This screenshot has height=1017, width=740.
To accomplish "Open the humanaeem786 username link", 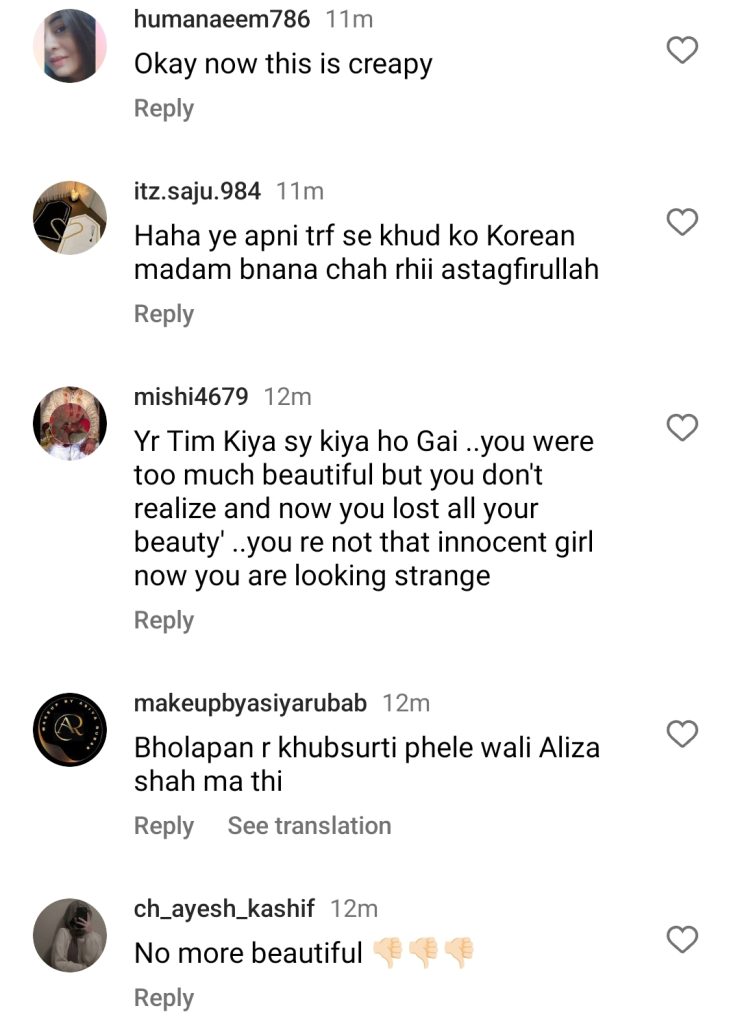I will click(222, 19).
